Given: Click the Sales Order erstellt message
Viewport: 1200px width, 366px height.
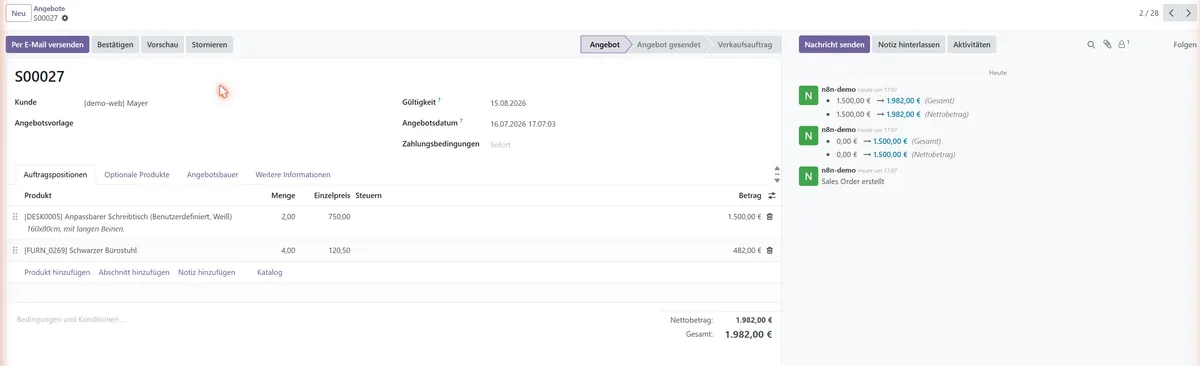Looking at the screenshot, I should coord(852,182).
